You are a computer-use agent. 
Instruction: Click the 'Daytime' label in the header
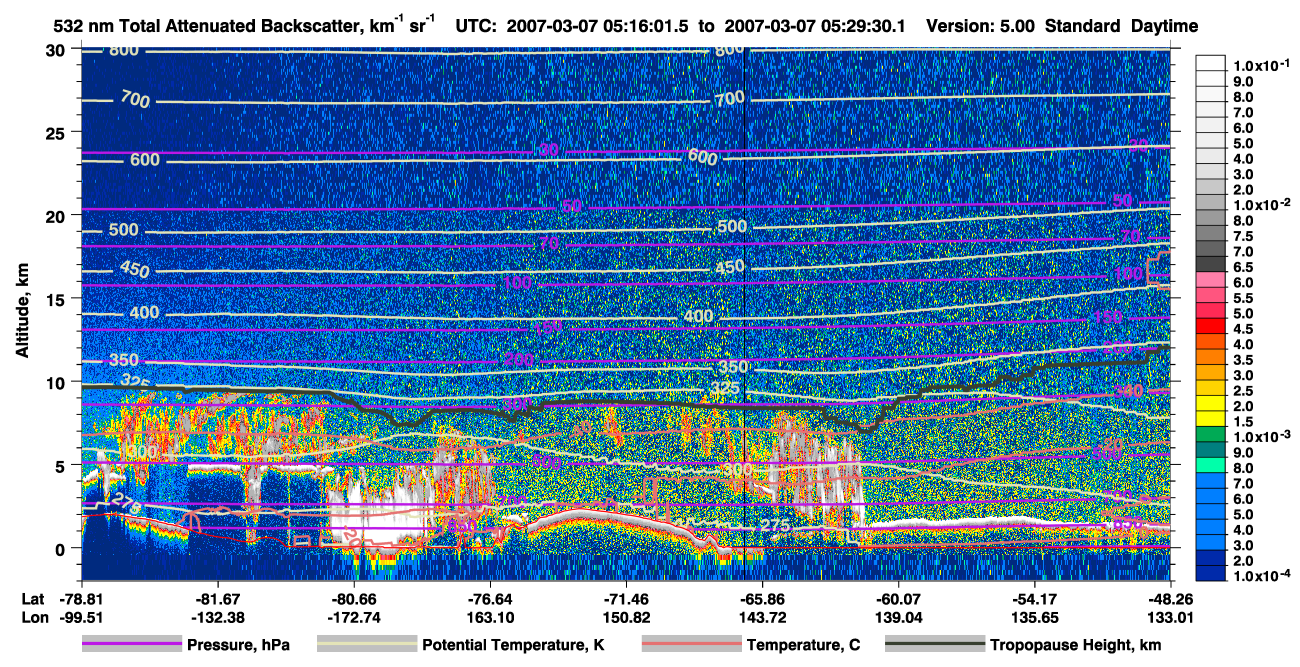coord(1165,26)
